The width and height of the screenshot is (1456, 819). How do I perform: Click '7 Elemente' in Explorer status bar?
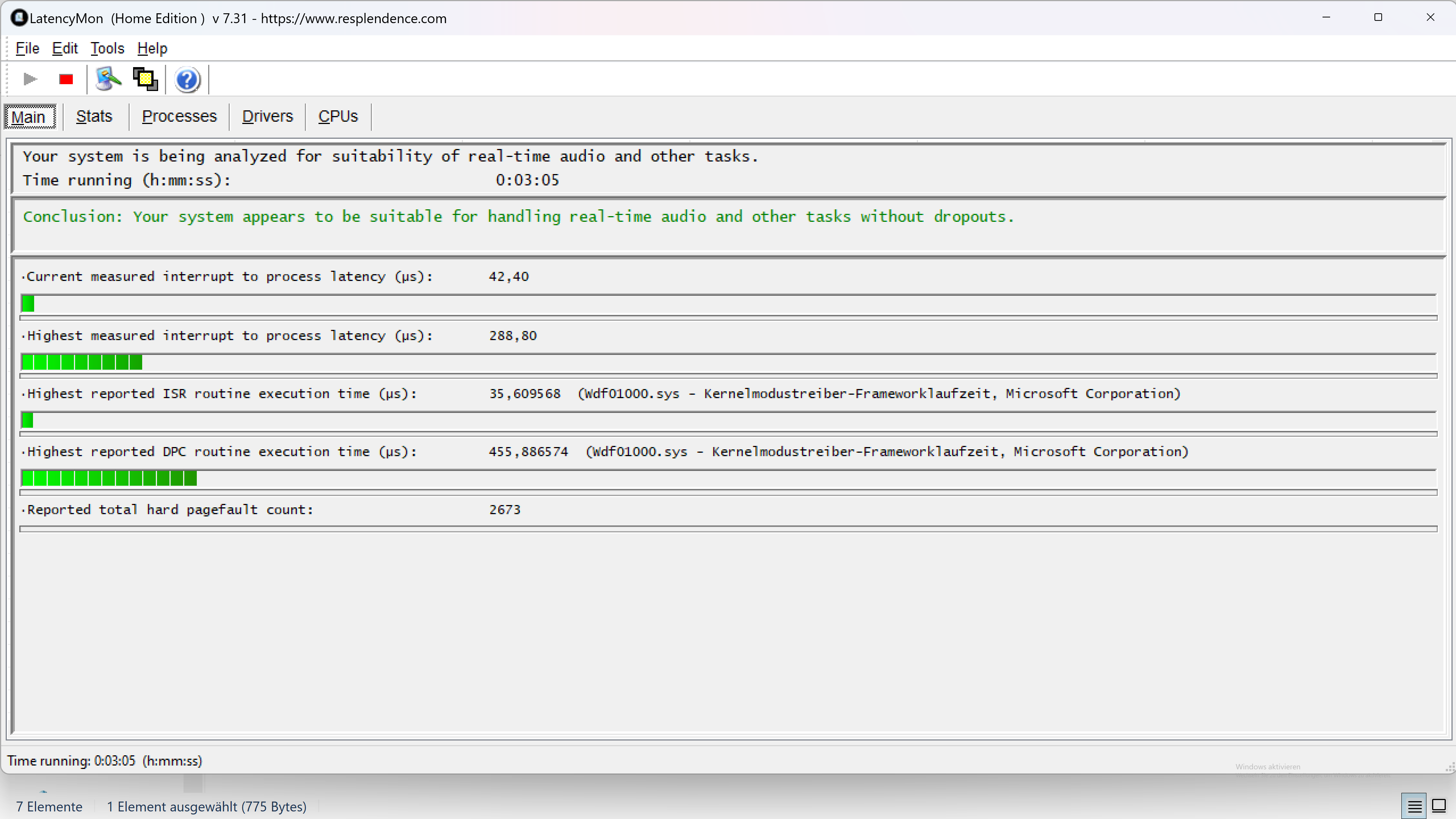click(49, 806)
